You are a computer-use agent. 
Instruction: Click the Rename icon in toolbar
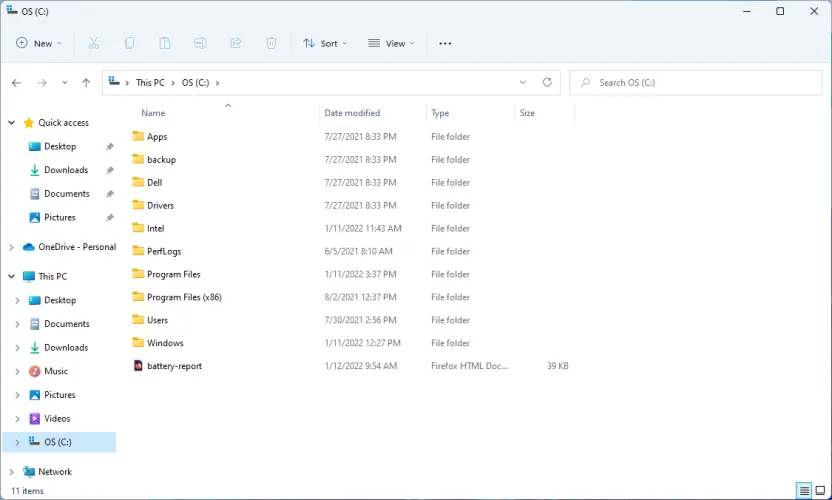pos(200,43)
